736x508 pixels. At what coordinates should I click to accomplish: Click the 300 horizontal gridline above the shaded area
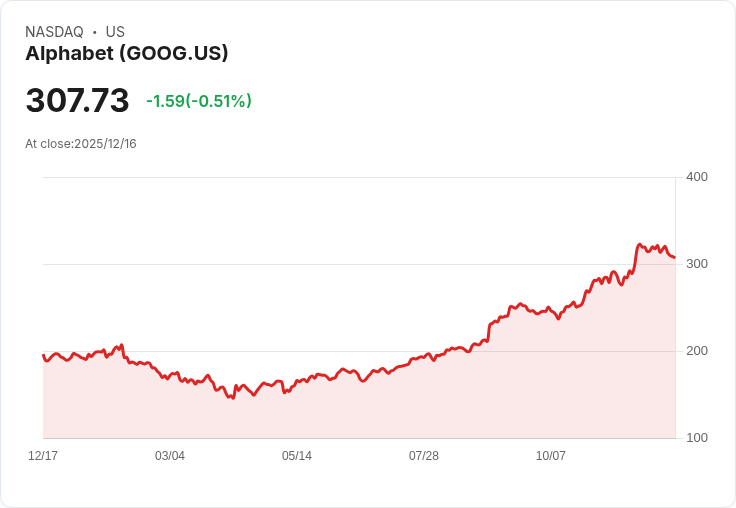300,264
